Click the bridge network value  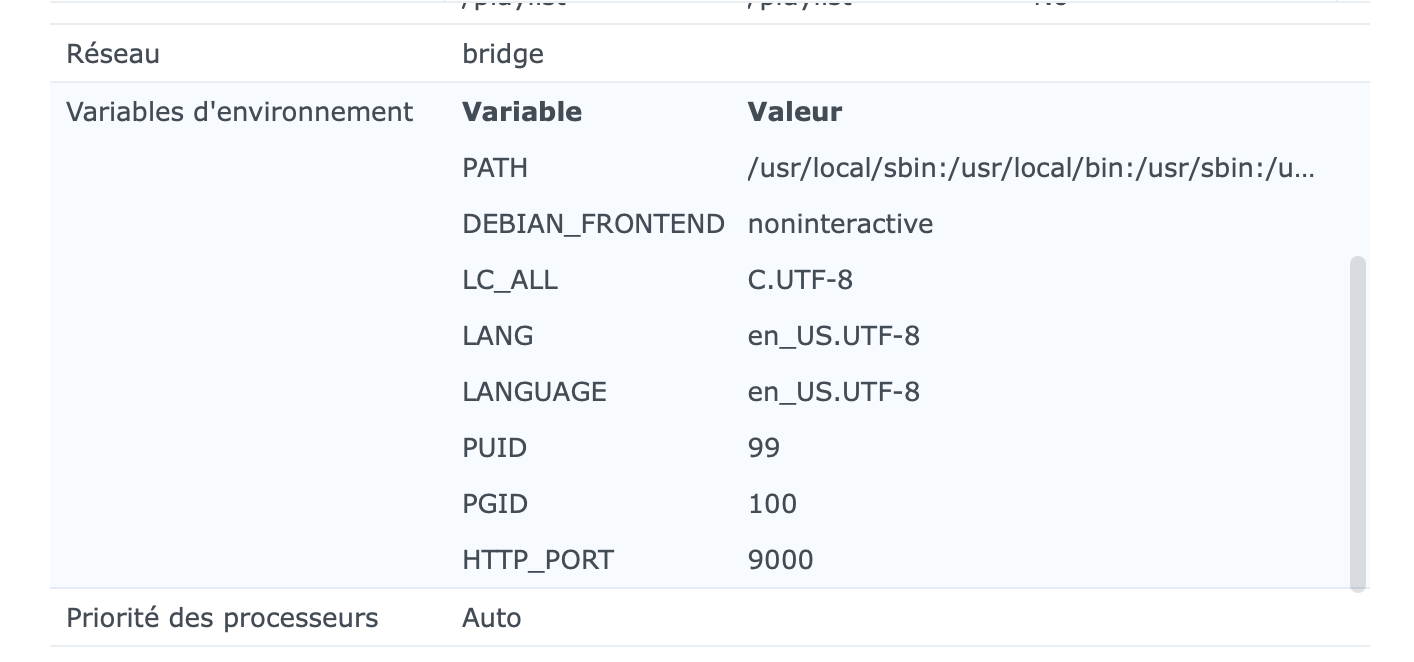[x=502, y=54]
